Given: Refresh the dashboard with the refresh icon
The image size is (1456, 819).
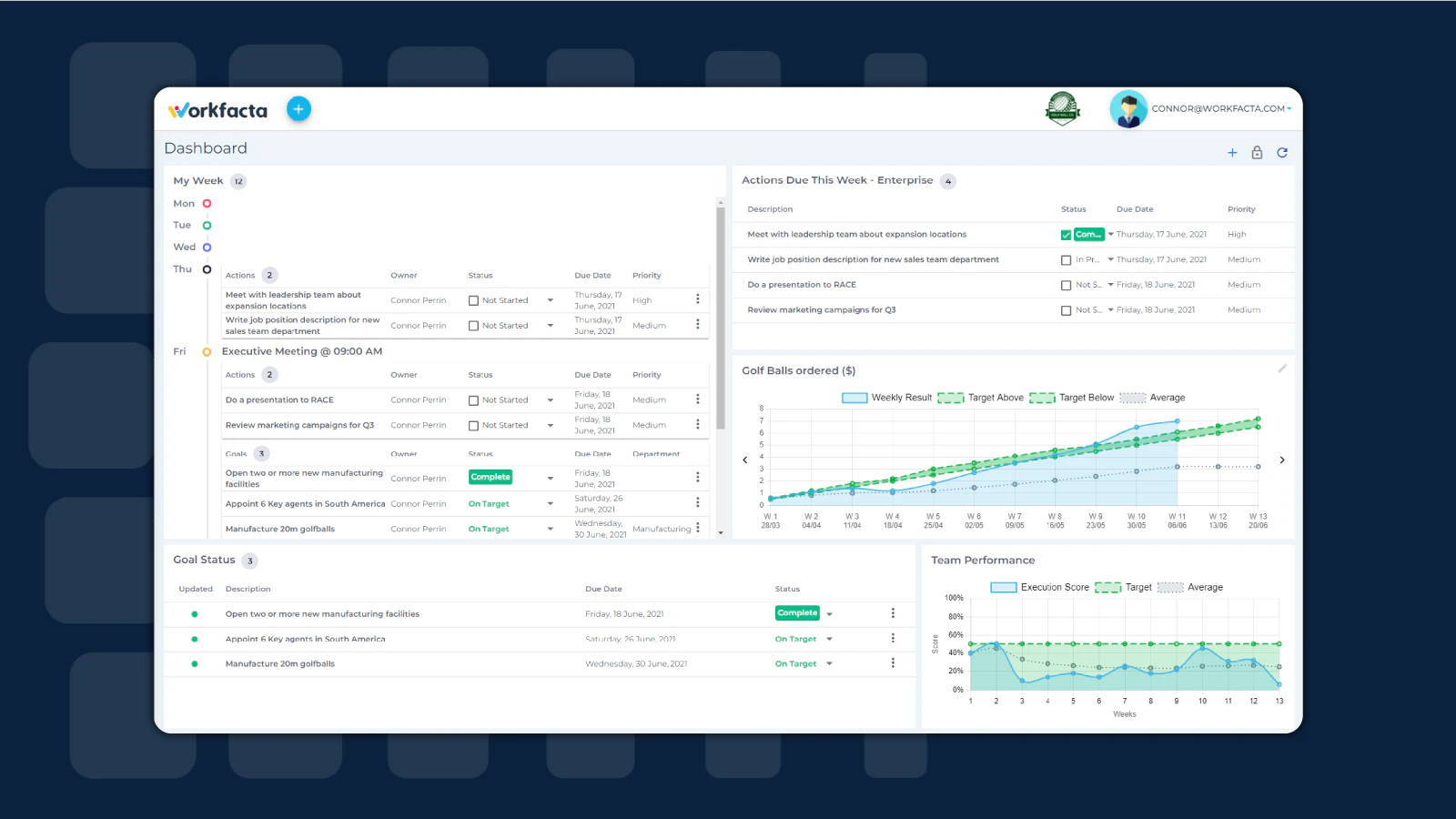Looking at the screenshot, I should click(1282, 153).
